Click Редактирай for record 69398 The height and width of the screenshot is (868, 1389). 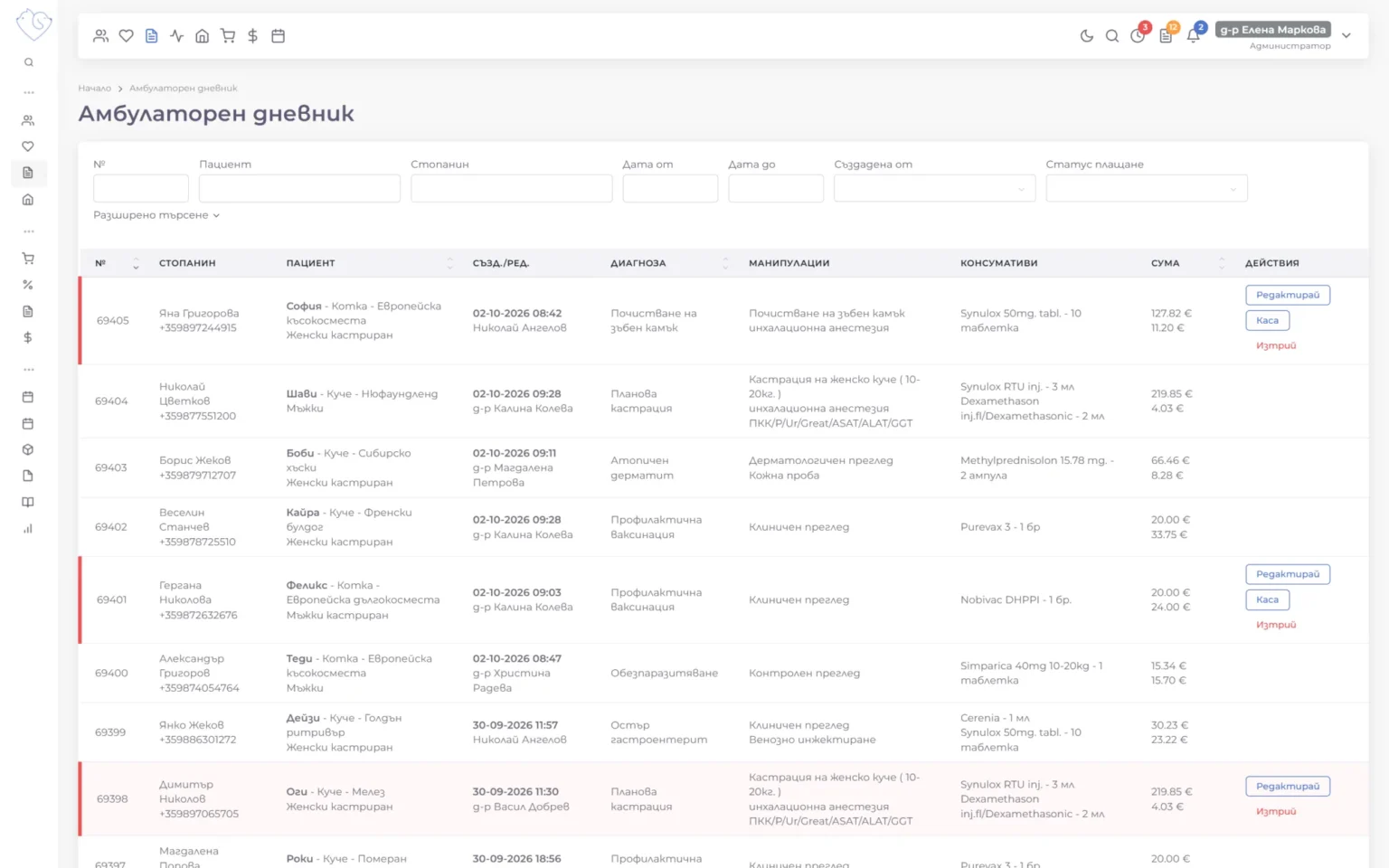(1288, 787)
